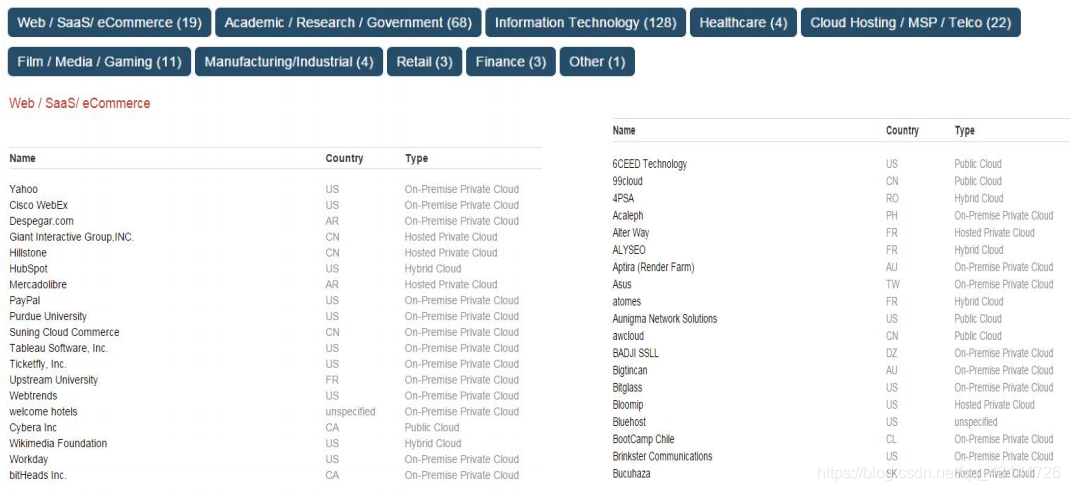Open the Web / SaaS/ eCommerce (19) category

point(110,23)
